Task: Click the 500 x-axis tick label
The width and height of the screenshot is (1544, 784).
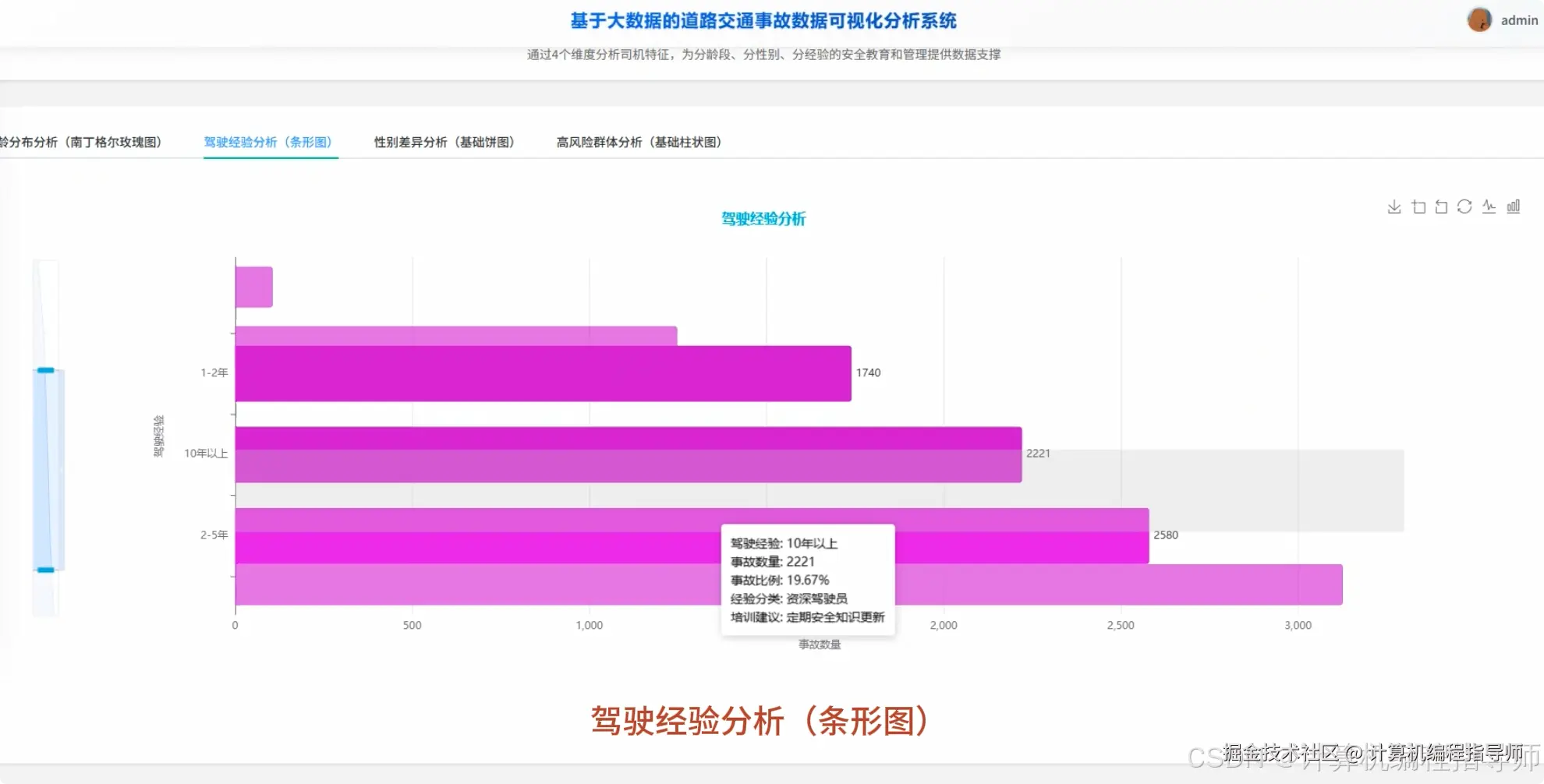Action: tap(413, 625)
